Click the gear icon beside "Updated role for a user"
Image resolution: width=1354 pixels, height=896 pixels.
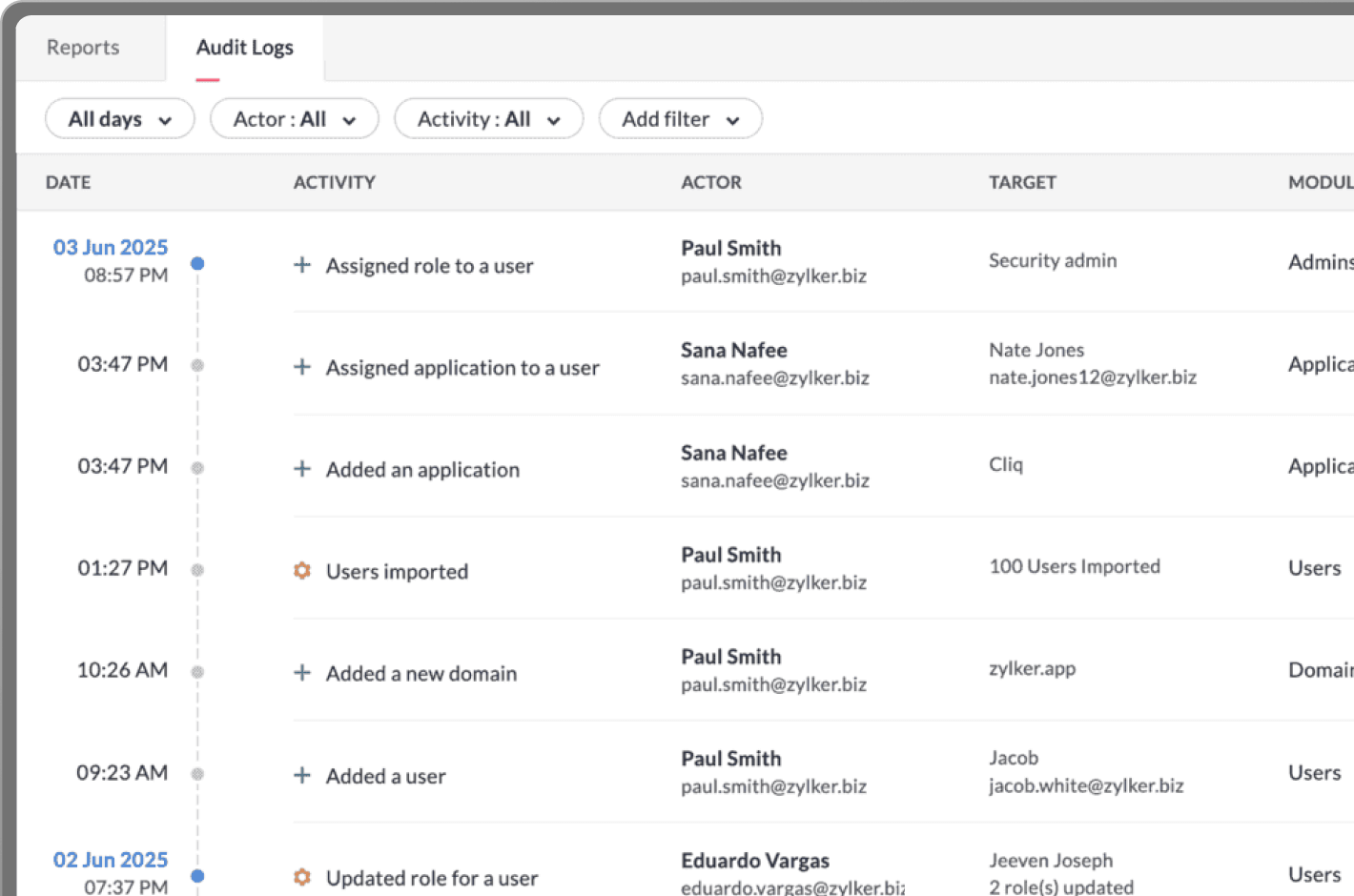[301, 878]
